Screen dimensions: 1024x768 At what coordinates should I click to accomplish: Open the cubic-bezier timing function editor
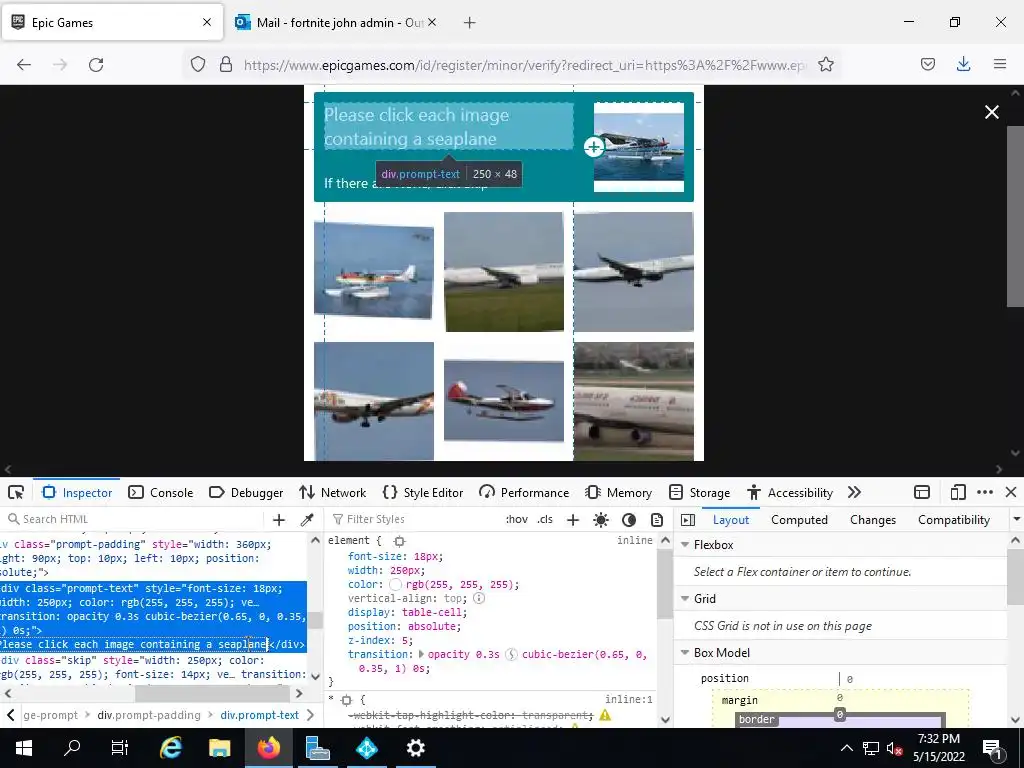tap(511, 654)
